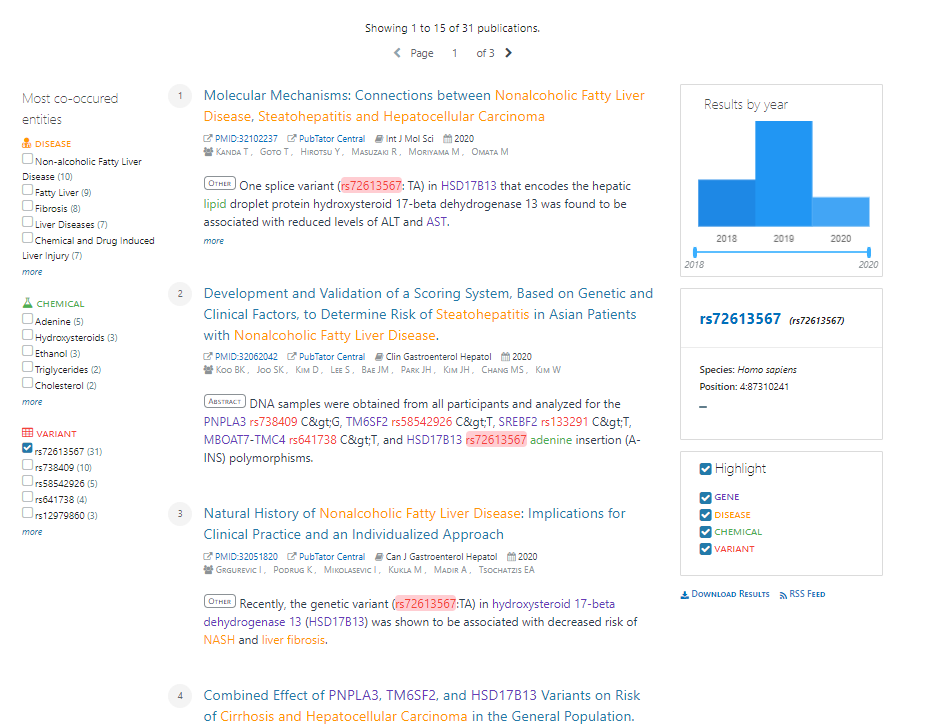This screenshot has width=948, height=725.
Task: Enable the Fibrosis disease filter
Action: point(25,208)
